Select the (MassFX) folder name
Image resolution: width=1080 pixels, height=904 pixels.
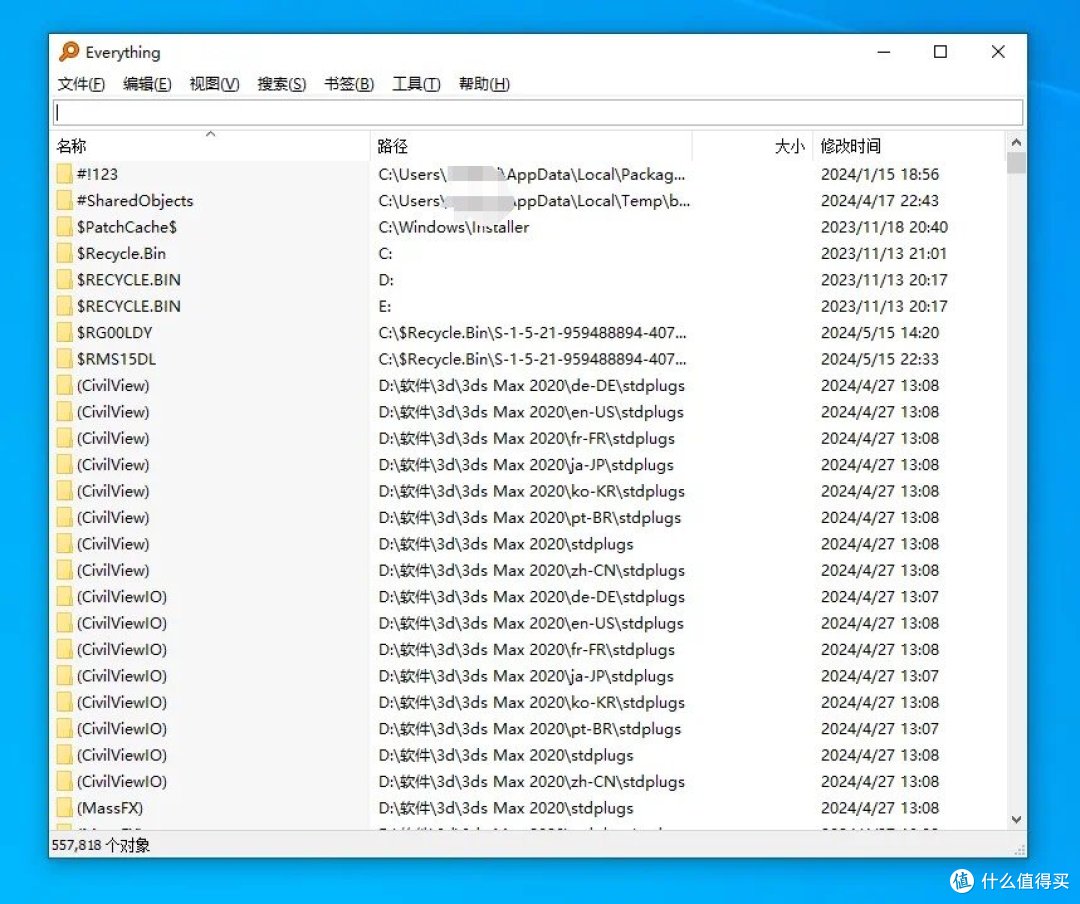pyautogui.click(x=110, y=808)
